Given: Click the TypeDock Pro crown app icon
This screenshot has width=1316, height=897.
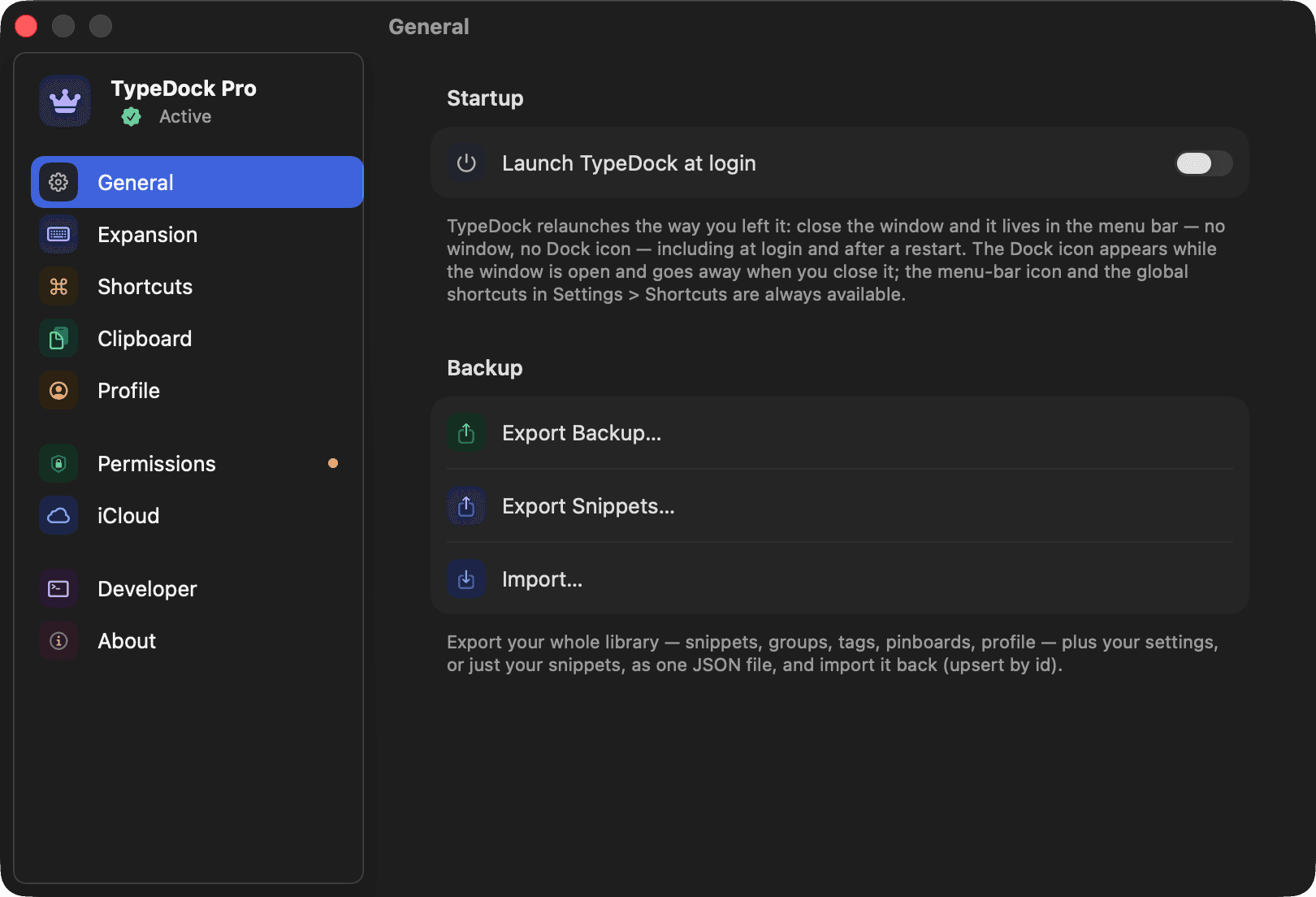Looking at the screenshot, I should pyautogui.click(x=65, y=101).
